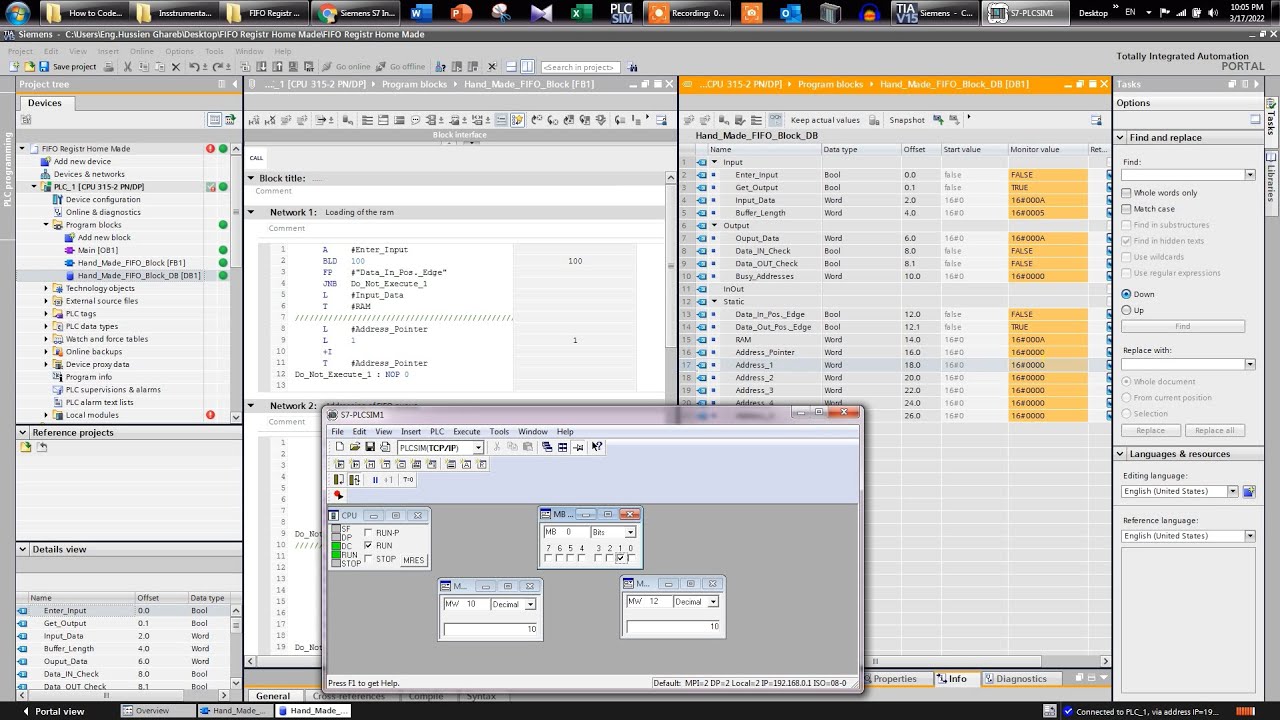Open a new file in S7-PLCSIM toolbar
Viewport: 1280px width, 720px height.
point(340,447)
